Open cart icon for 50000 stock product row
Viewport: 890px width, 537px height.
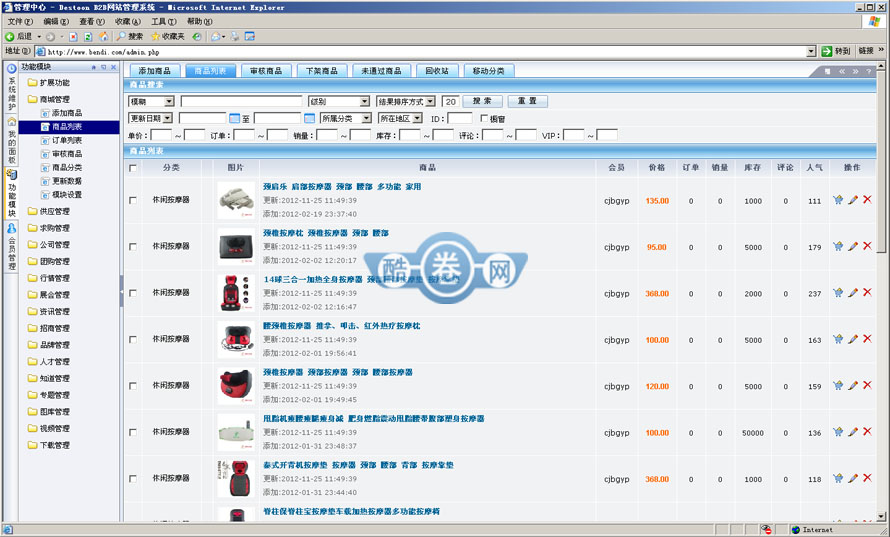[838, 432]
